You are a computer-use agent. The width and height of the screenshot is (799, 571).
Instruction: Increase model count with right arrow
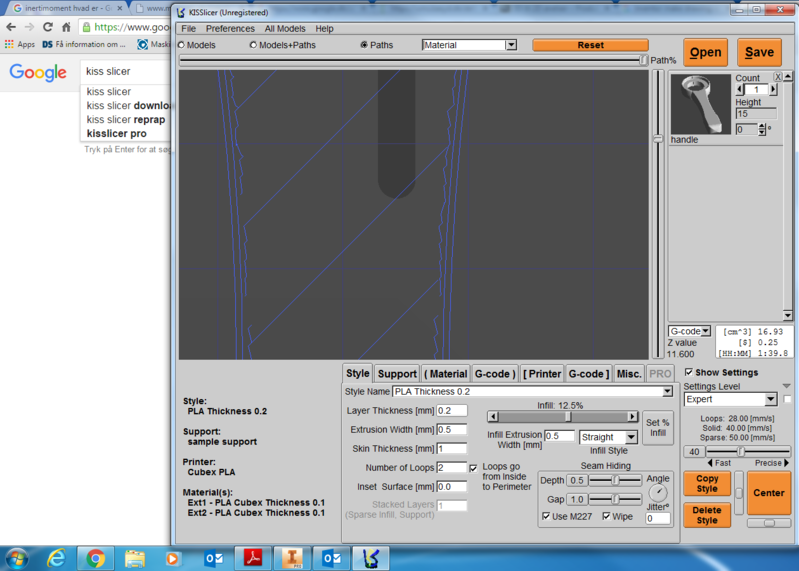coord(773,90)
